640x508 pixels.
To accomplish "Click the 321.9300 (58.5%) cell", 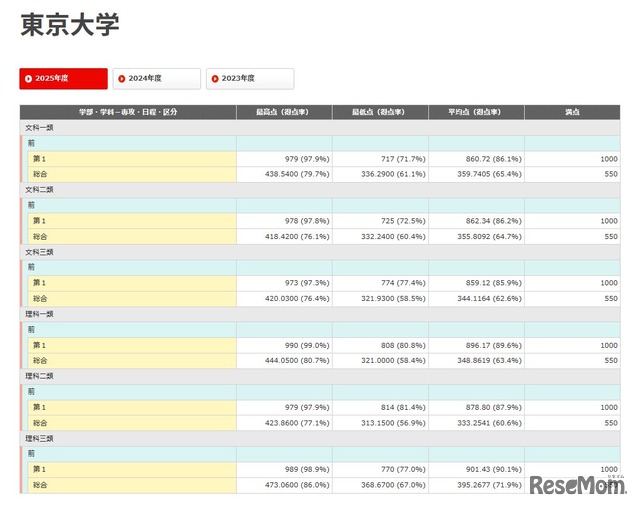I will pos(380,299).
